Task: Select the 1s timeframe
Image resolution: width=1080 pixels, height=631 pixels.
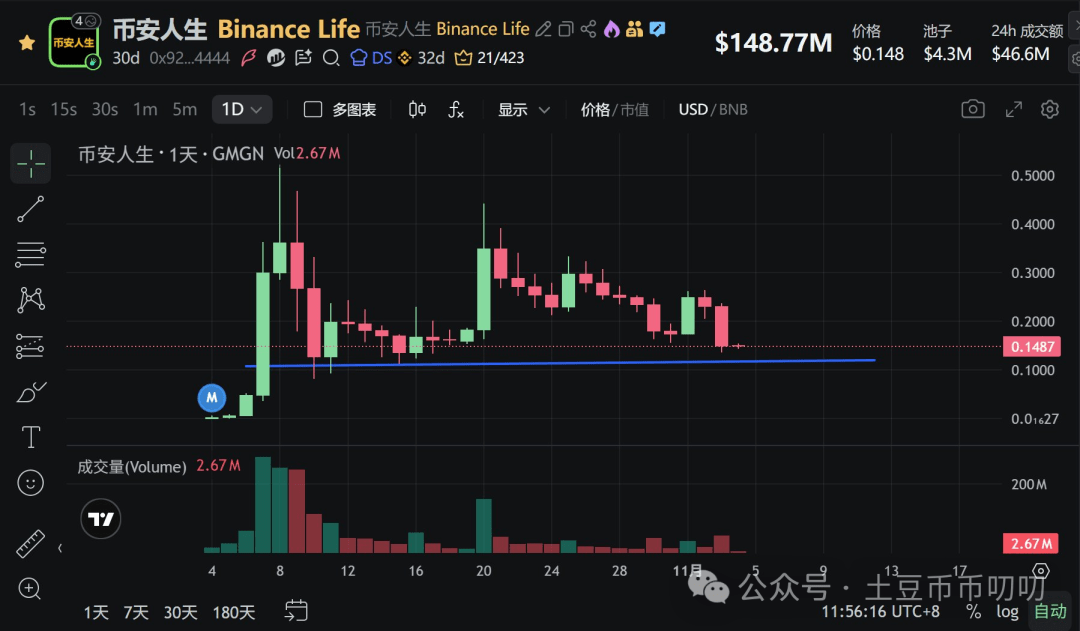Action: 28,110
